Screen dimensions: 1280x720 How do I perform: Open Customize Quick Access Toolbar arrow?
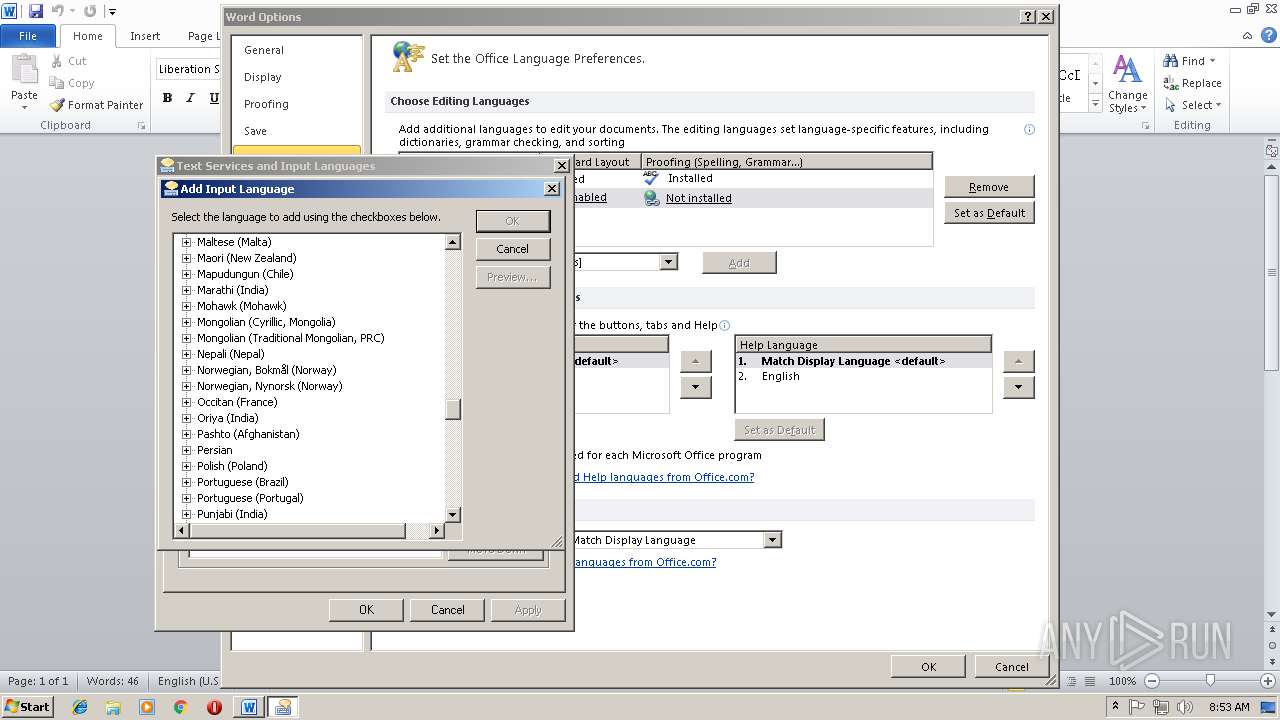111,12
